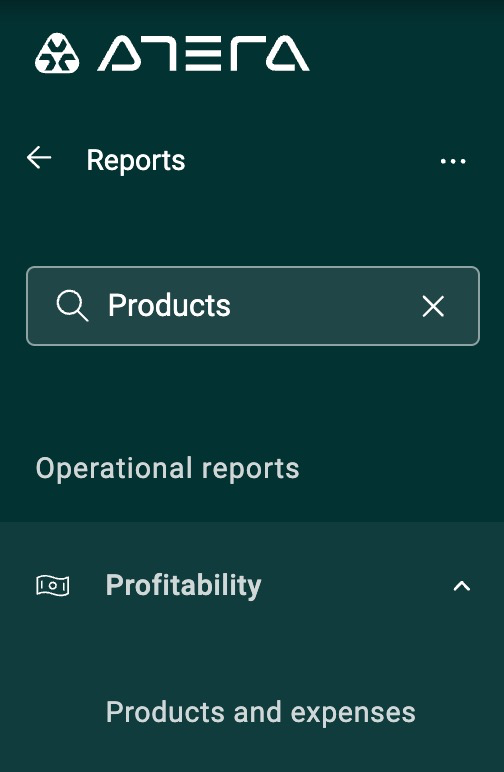Click the Atera wordmark logo

click(x=203, y=53)
